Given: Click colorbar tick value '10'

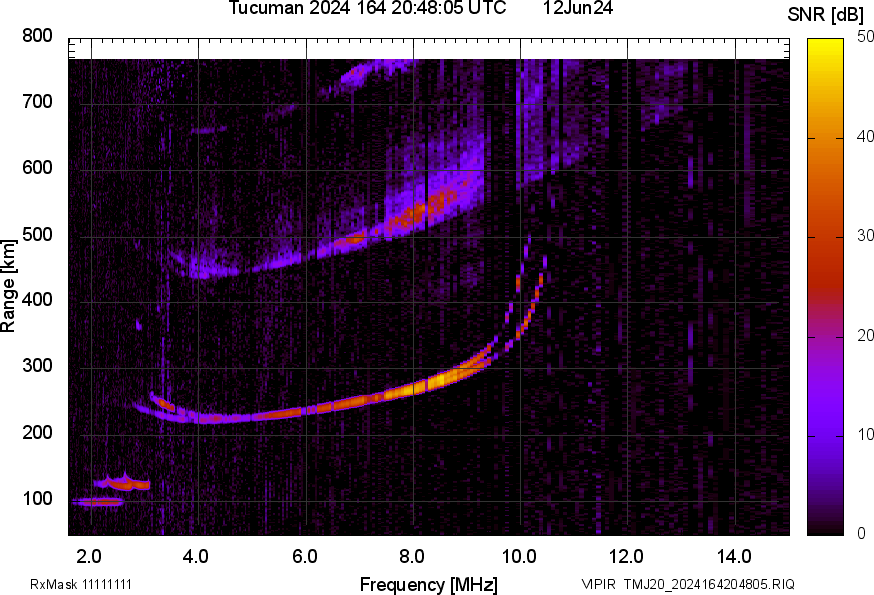Looking at the screenshot, I should coord(865,435).
